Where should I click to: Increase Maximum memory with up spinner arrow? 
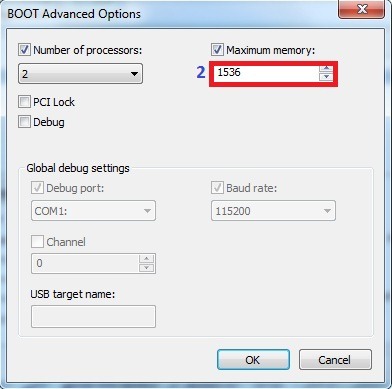point(326,69)
